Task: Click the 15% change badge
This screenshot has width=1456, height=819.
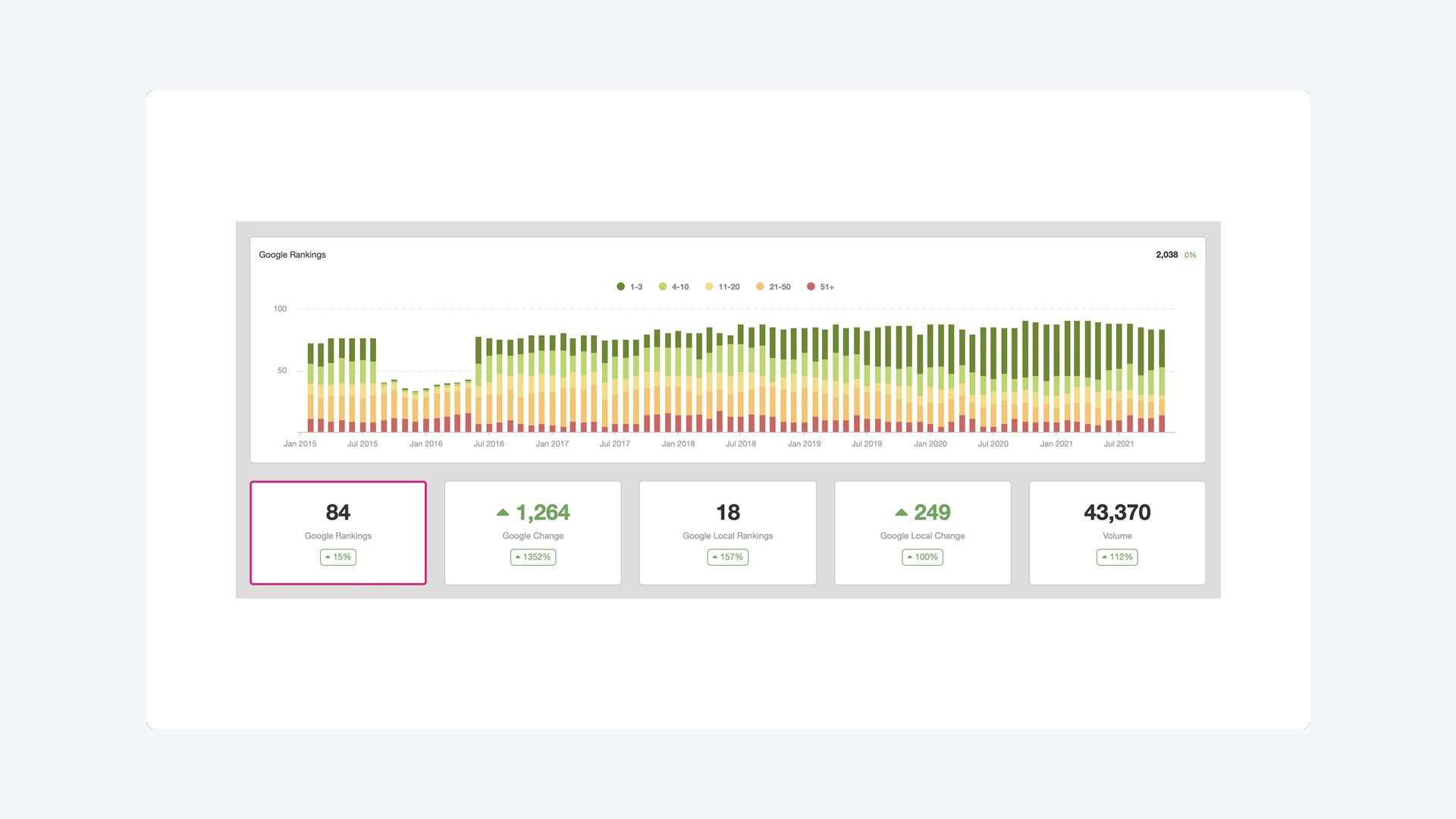Action: coord(338,557)
